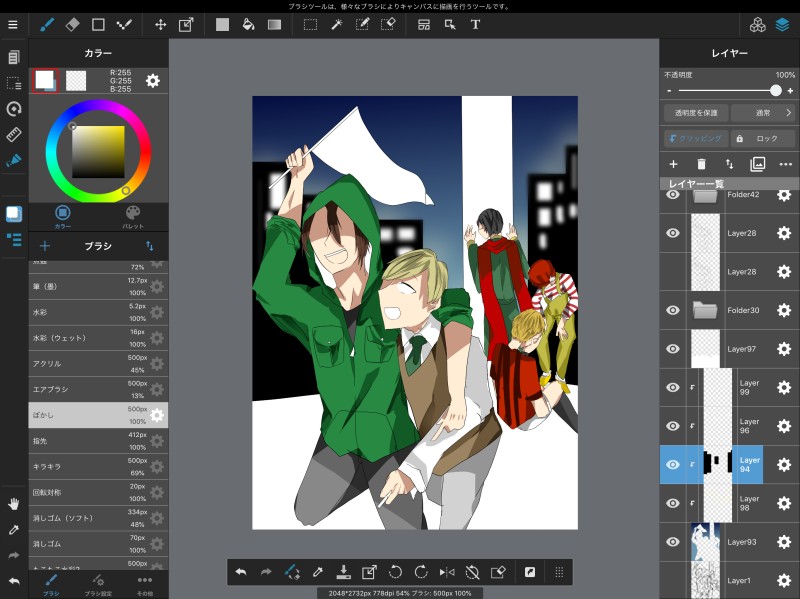
Task: Choose the Magic Wand selection tool
Action: click(x=337, y=24)
